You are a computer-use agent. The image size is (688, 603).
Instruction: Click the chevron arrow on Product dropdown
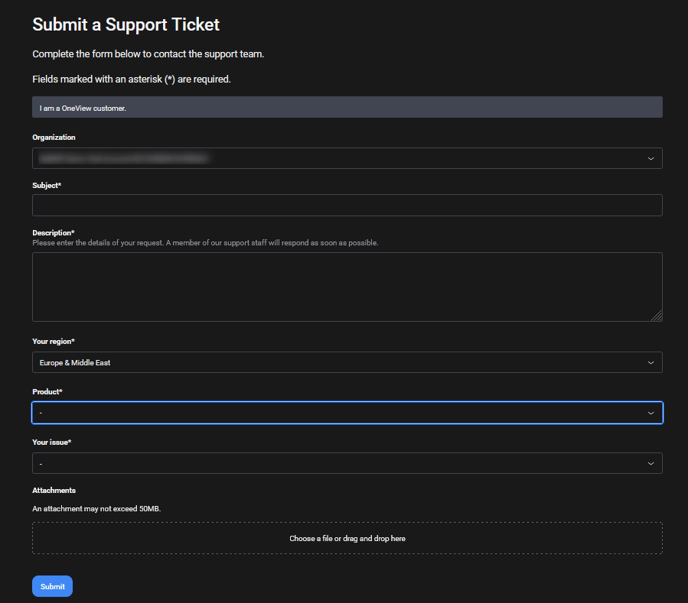coord(650,412)
